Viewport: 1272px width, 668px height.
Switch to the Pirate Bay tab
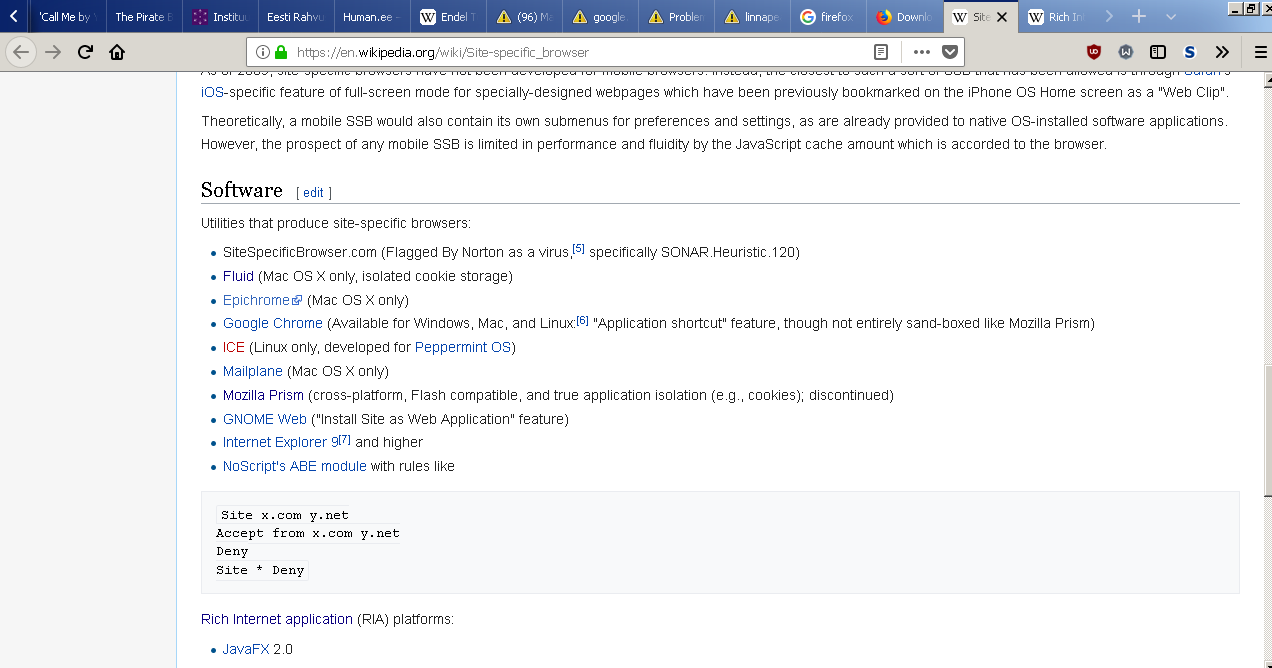[x=143, y=17]
